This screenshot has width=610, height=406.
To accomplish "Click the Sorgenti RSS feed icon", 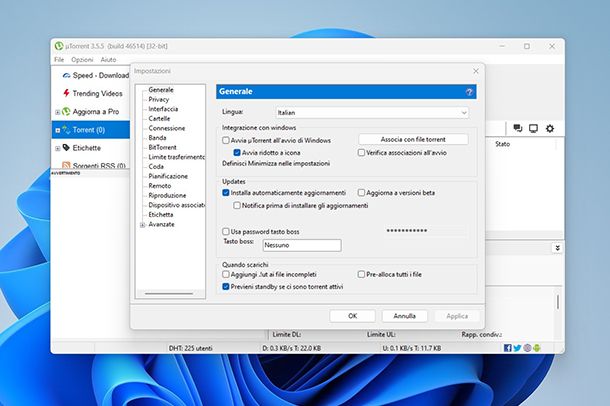I will pyautogui.click(x=66, y=165).
